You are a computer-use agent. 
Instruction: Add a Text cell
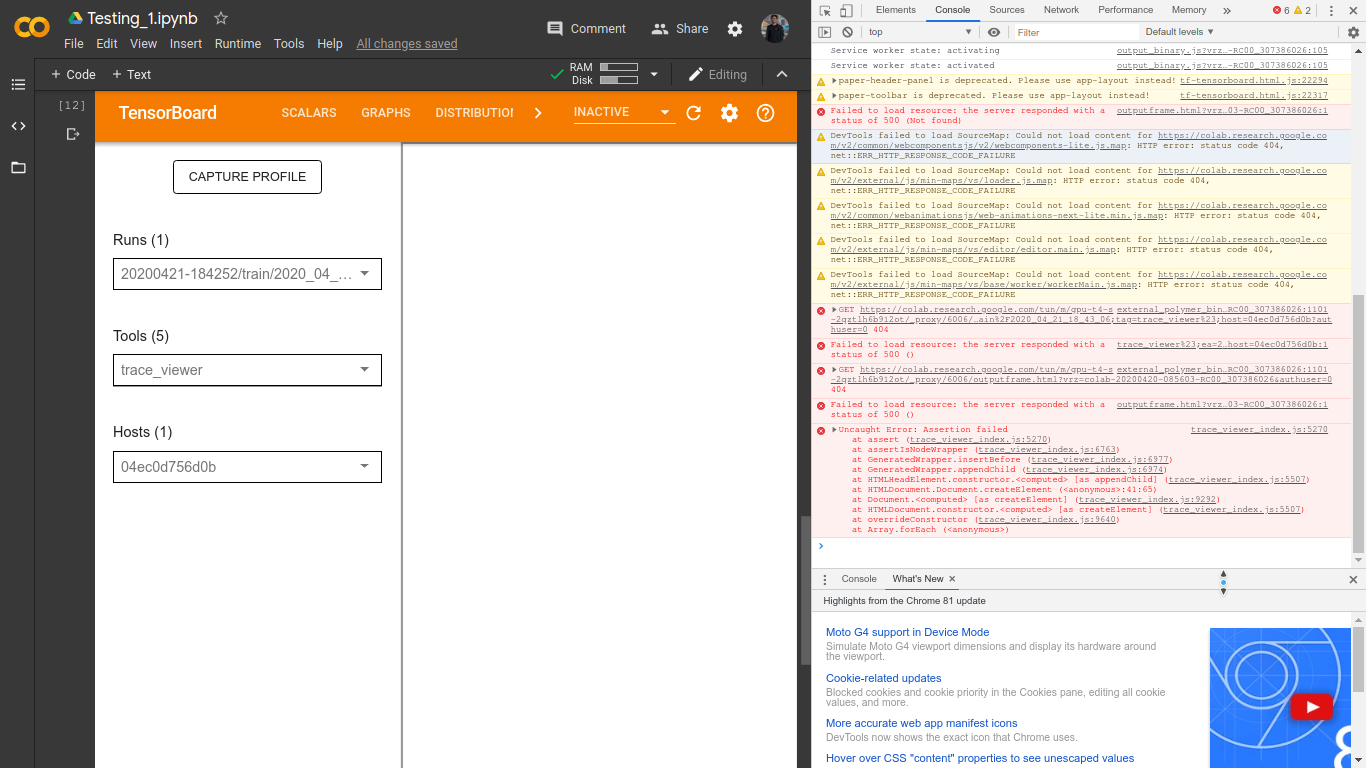click(131, 74)
